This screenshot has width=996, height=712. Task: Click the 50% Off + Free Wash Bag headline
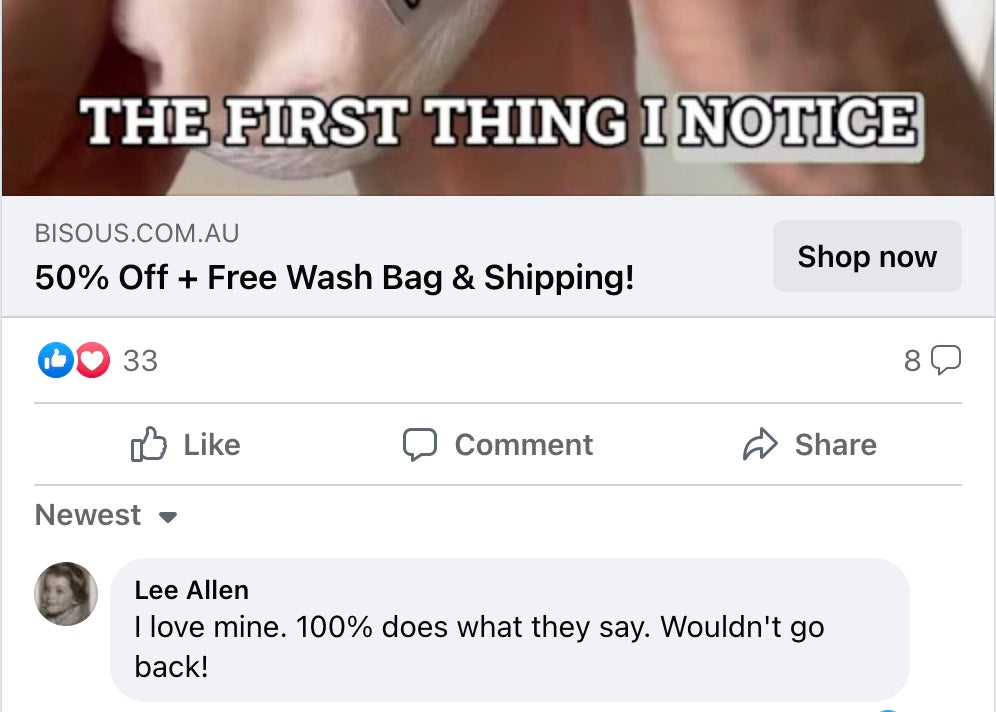[x=334, y=278]
